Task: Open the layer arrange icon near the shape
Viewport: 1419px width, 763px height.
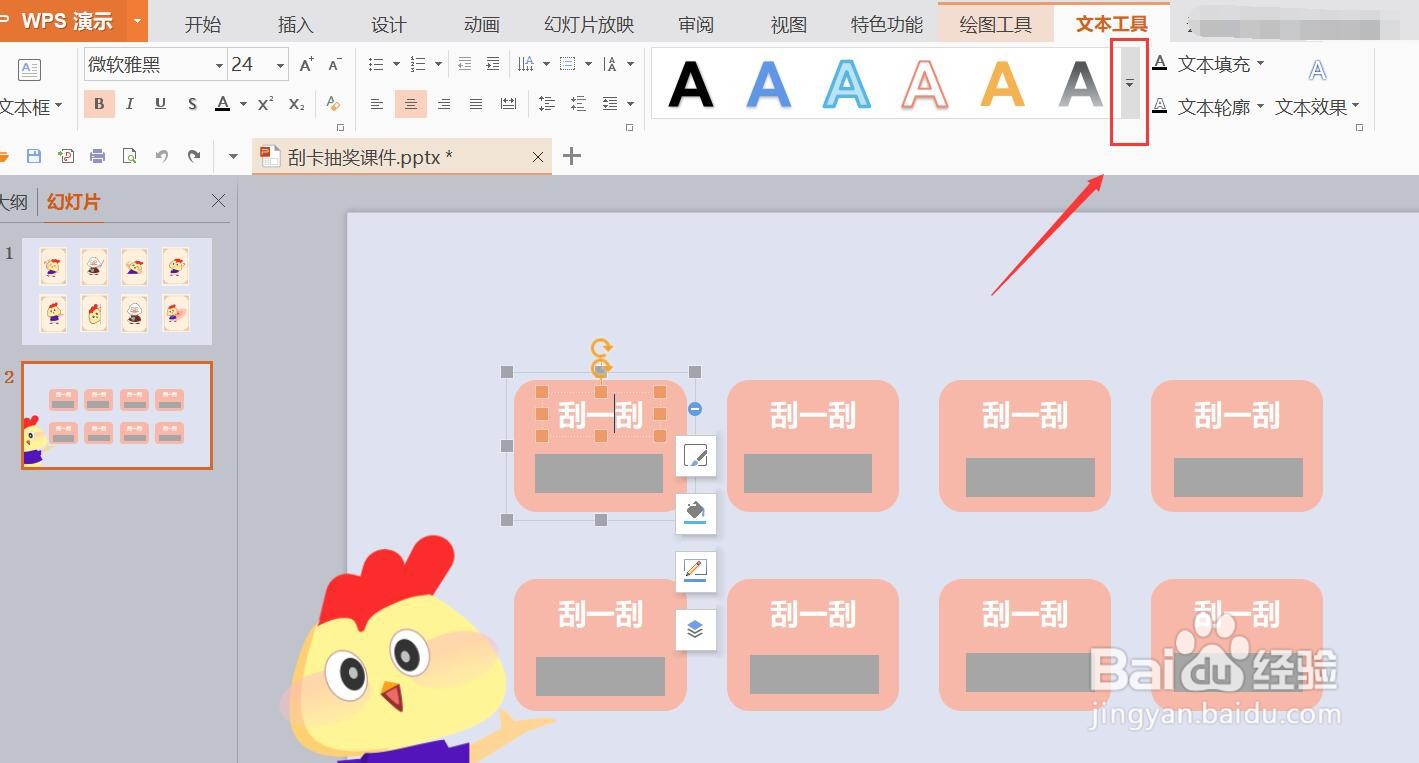Action: pos(696,629)
